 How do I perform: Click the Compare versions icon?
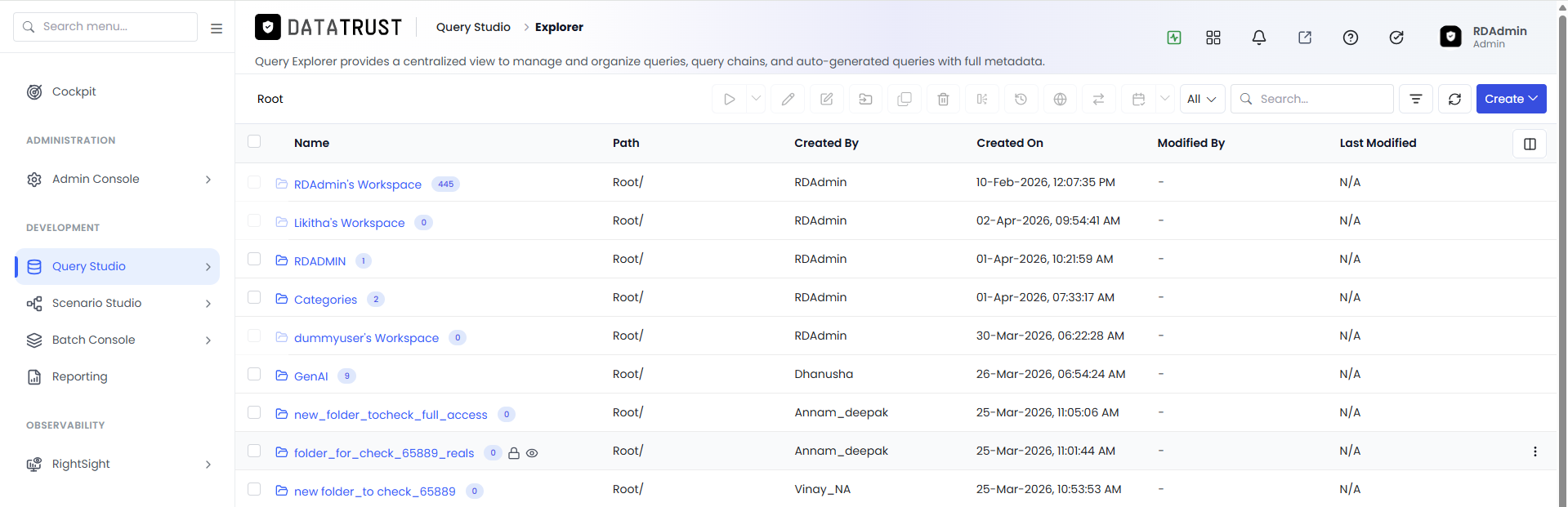(982, 99)
